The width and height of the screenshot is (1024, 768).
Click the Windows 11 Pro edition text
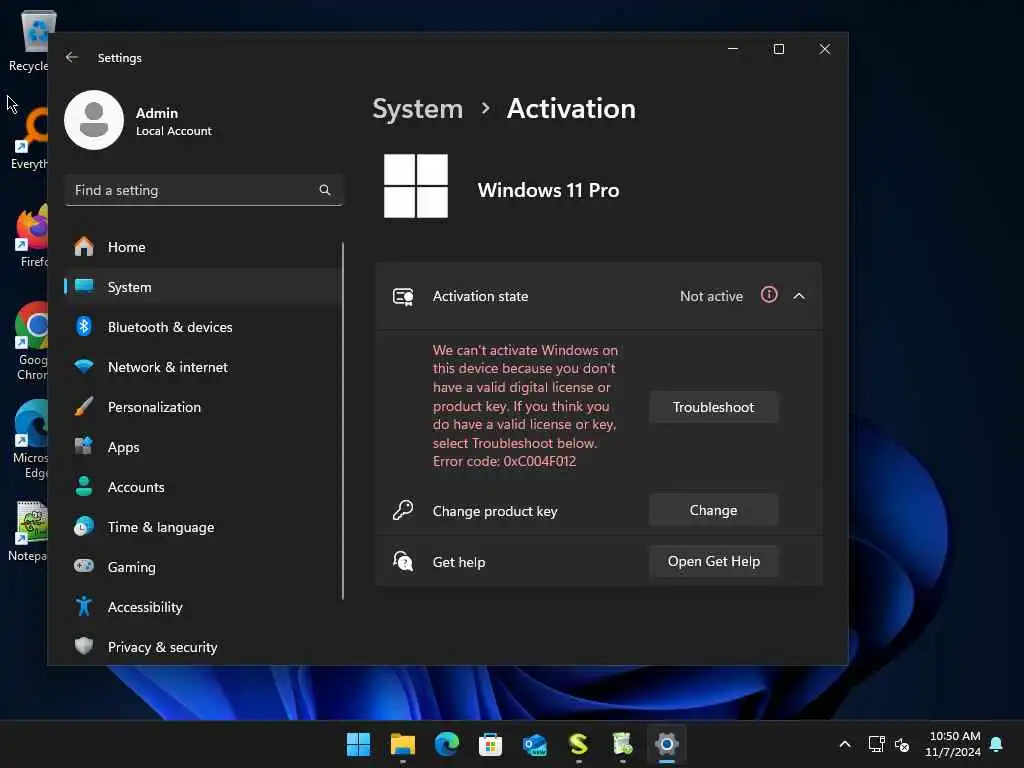point(548,190)
